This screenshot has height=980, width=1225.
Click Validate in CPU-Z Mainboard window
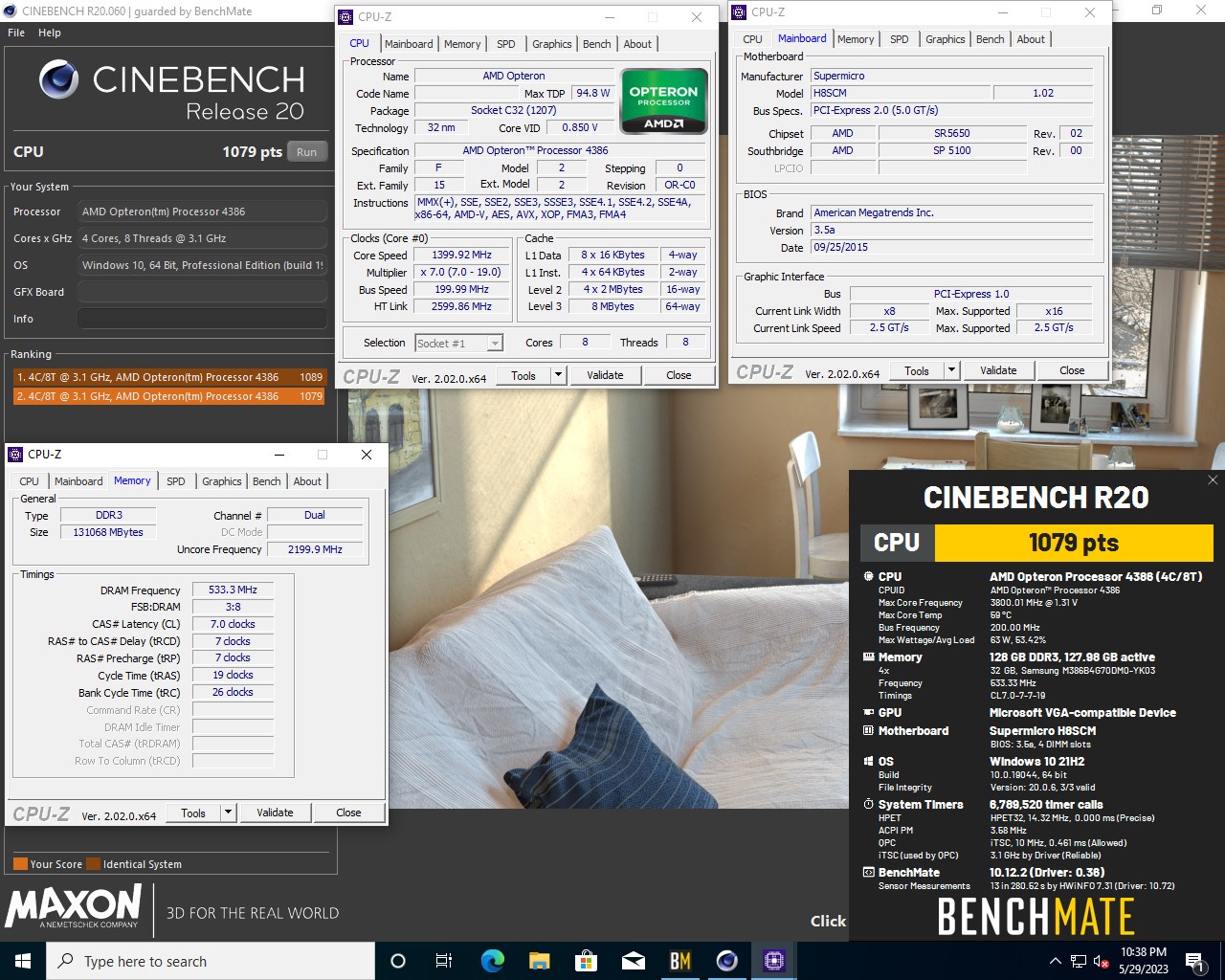click(x=998, y=370)
